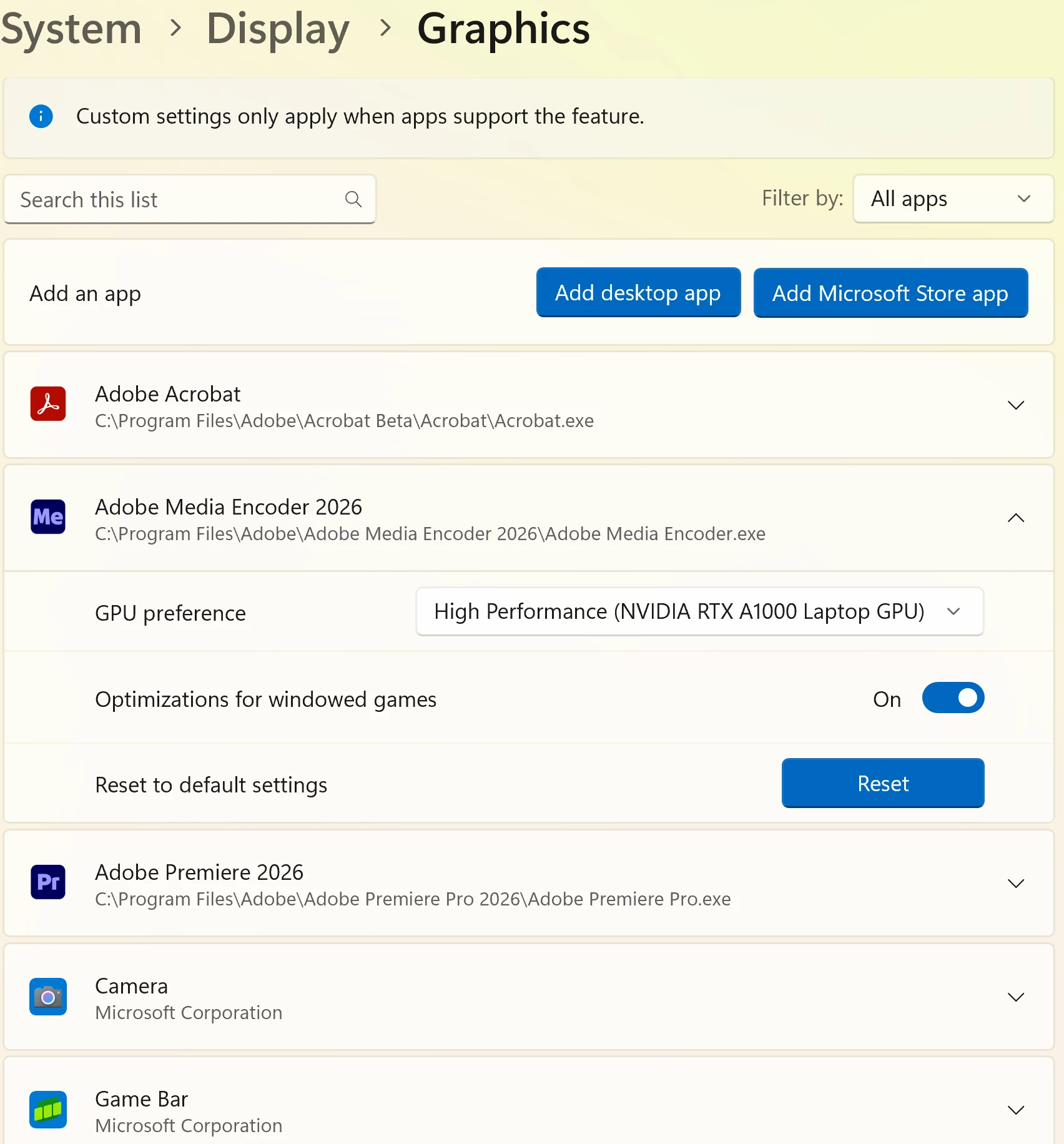Expand the Game Bar entry
This screenshot has height=1144, width=1064.
[x=1016, y=1110]
